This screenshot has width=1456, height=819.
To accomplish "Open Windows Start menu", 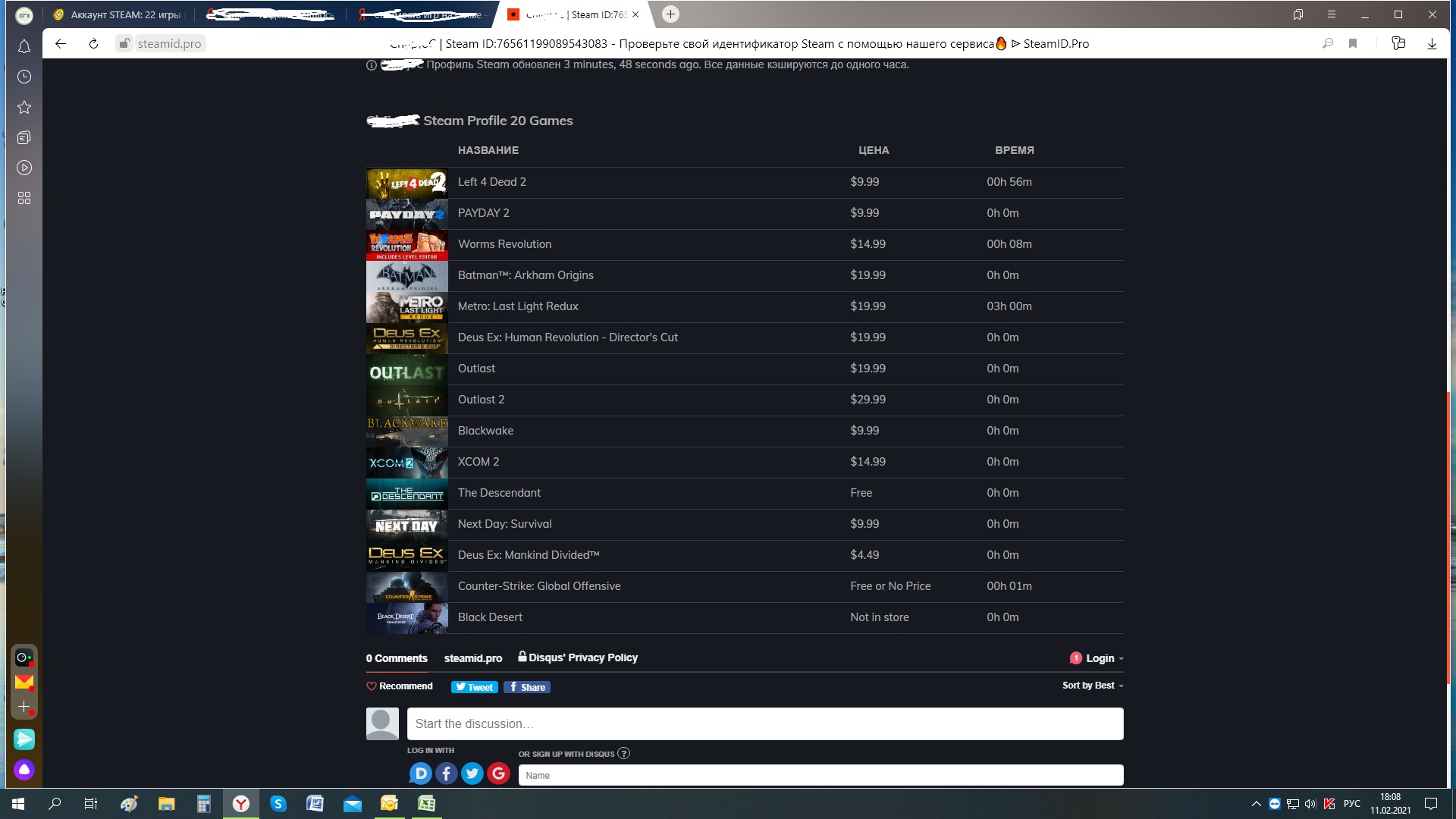I will (18, 804).
